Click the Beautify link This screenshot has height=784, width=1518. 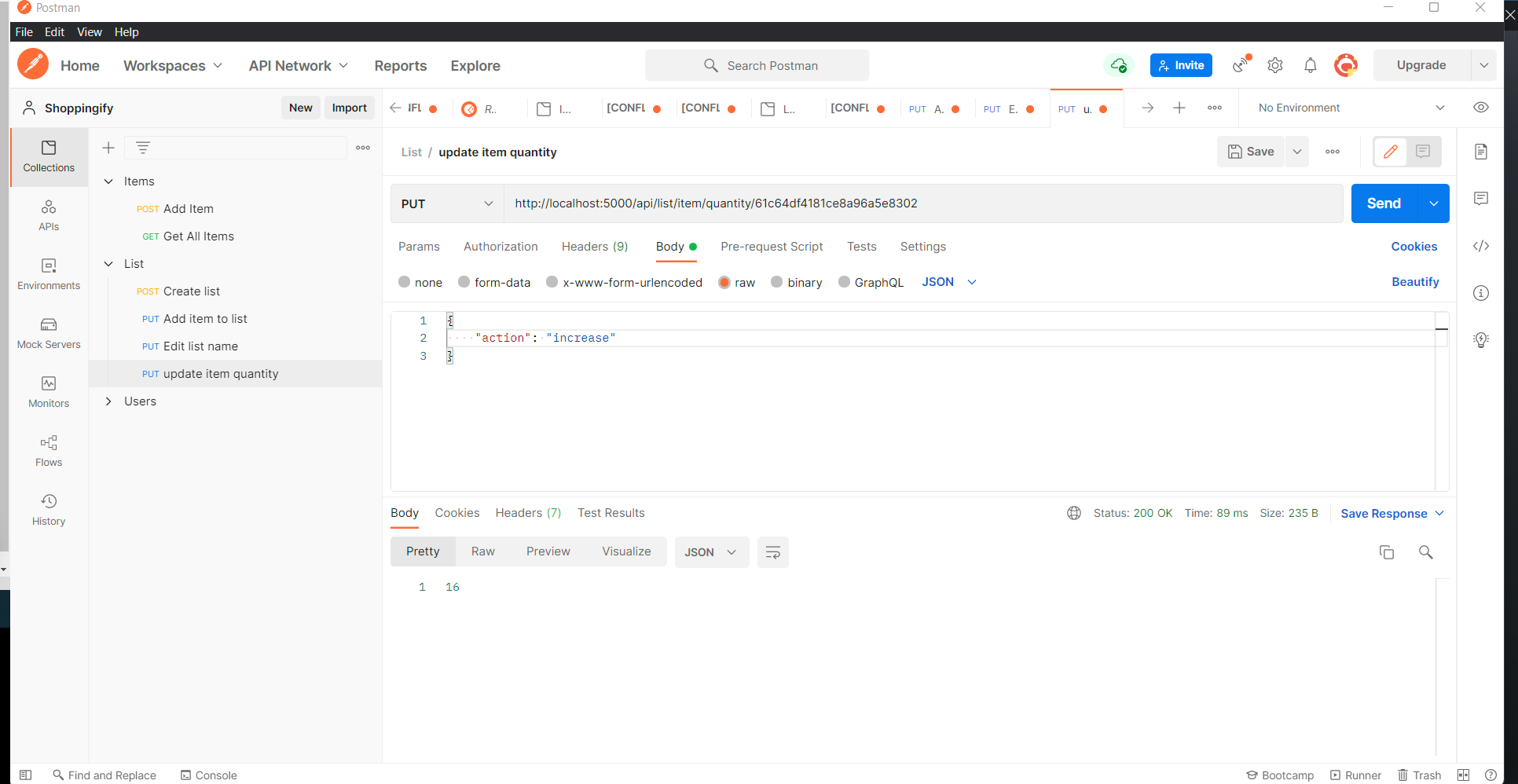(1415, 282)
